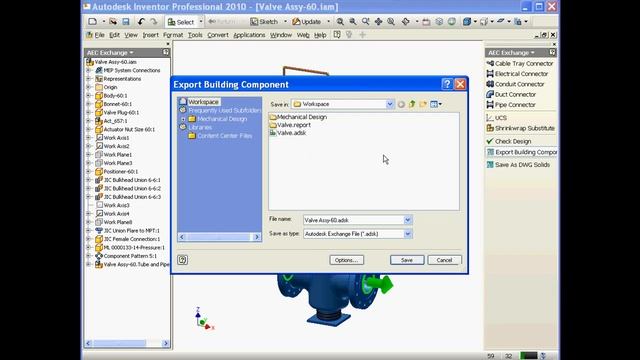Open the Format menu
This screenshot has height=360, width=640.
click(x=173, y=35)
